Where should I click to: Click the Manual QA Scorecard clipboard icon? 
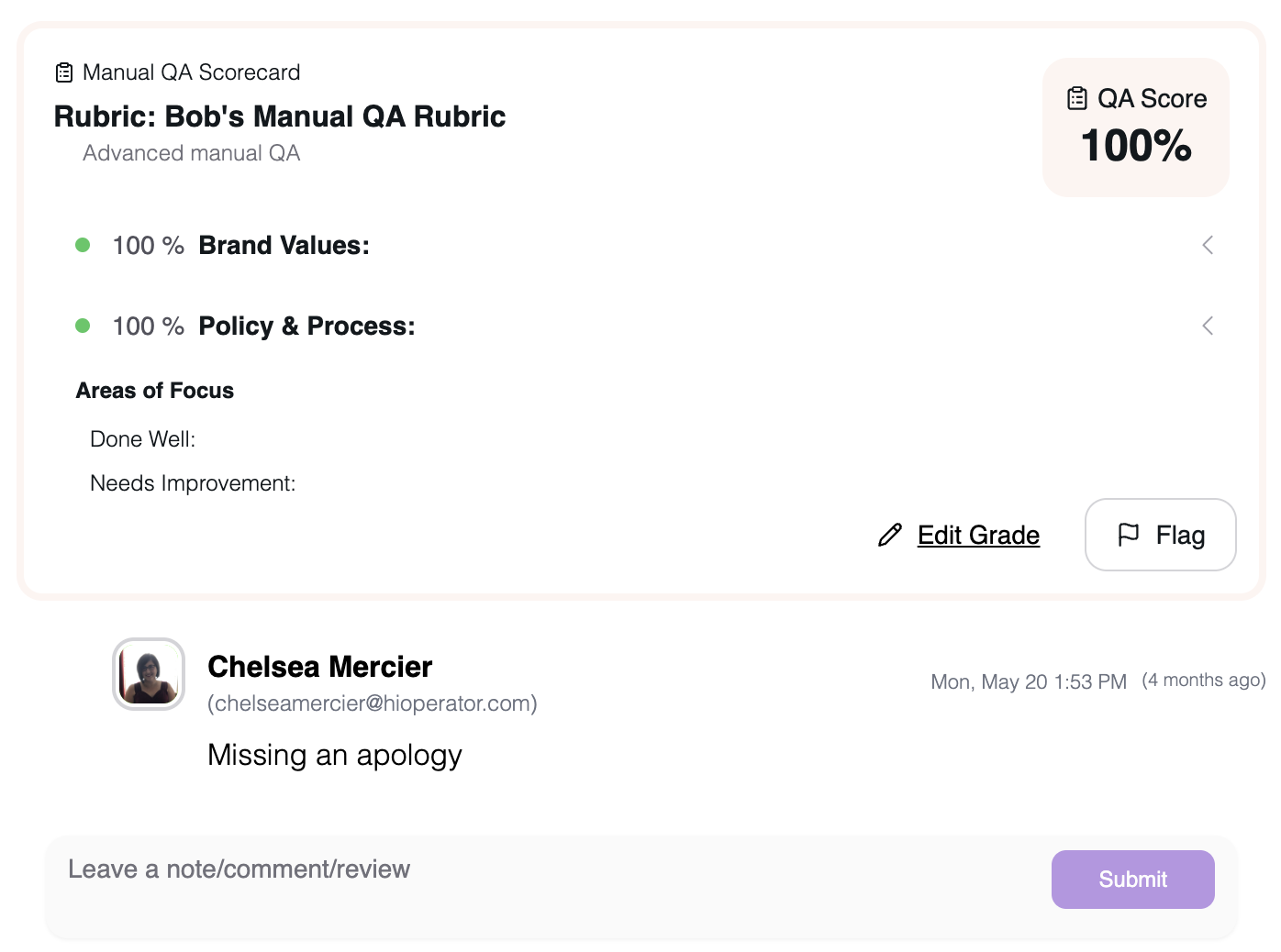pyautogui.click(x=64, y=72)
